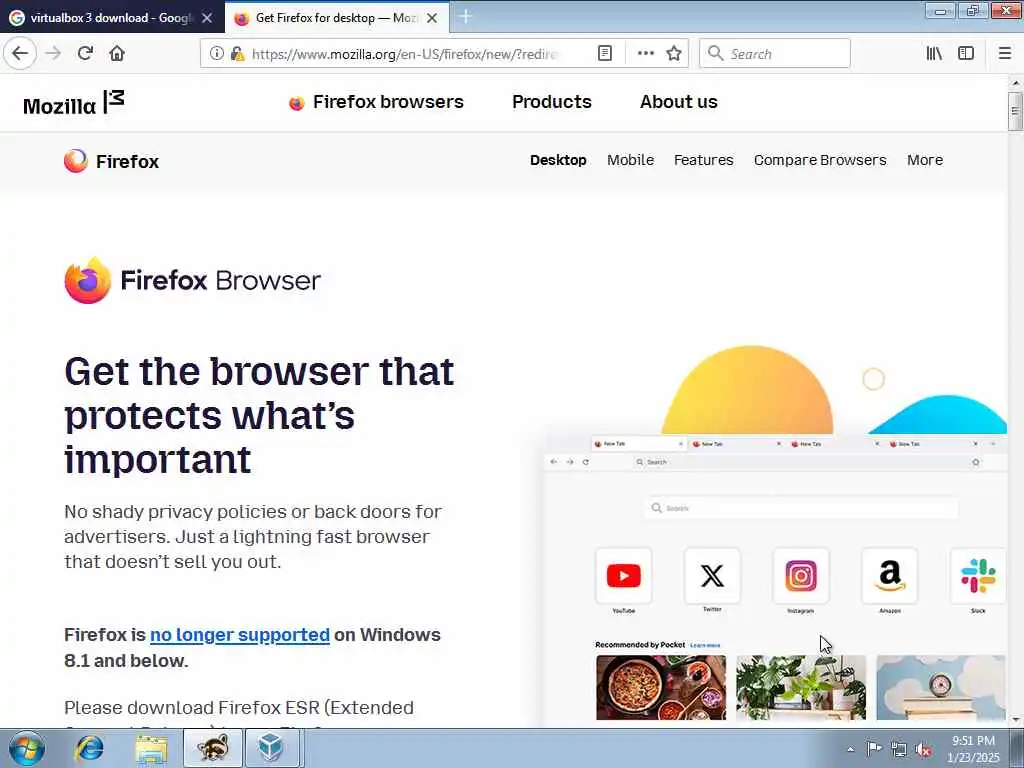This screenshot has width=1024, height=768.
Task: Launch Internet Explorer from the taskbar
Action: click(x=89, y=748)
